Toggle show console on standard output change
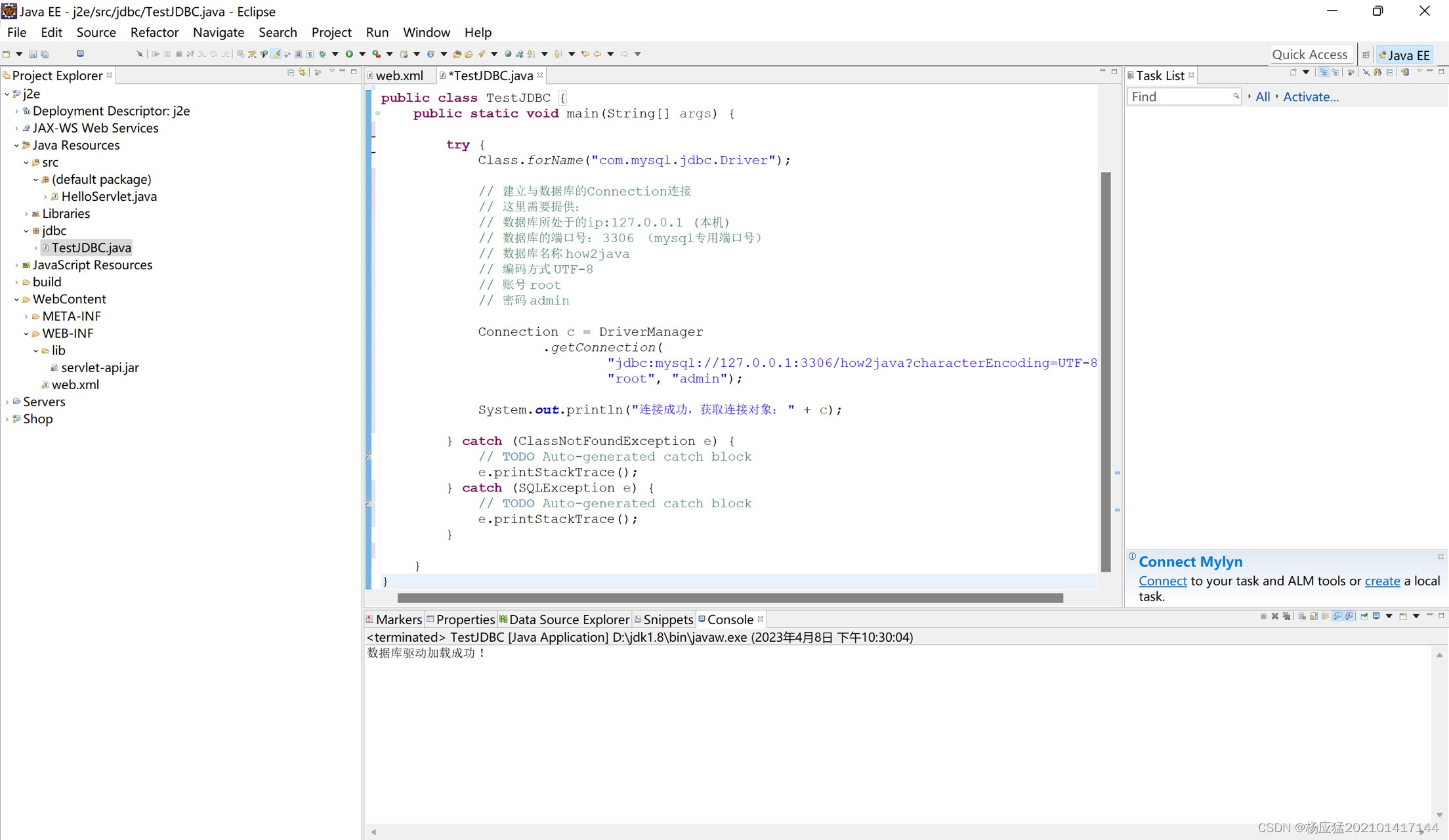The width and height of the screenshot is (1449, 840). point(1337,616)
